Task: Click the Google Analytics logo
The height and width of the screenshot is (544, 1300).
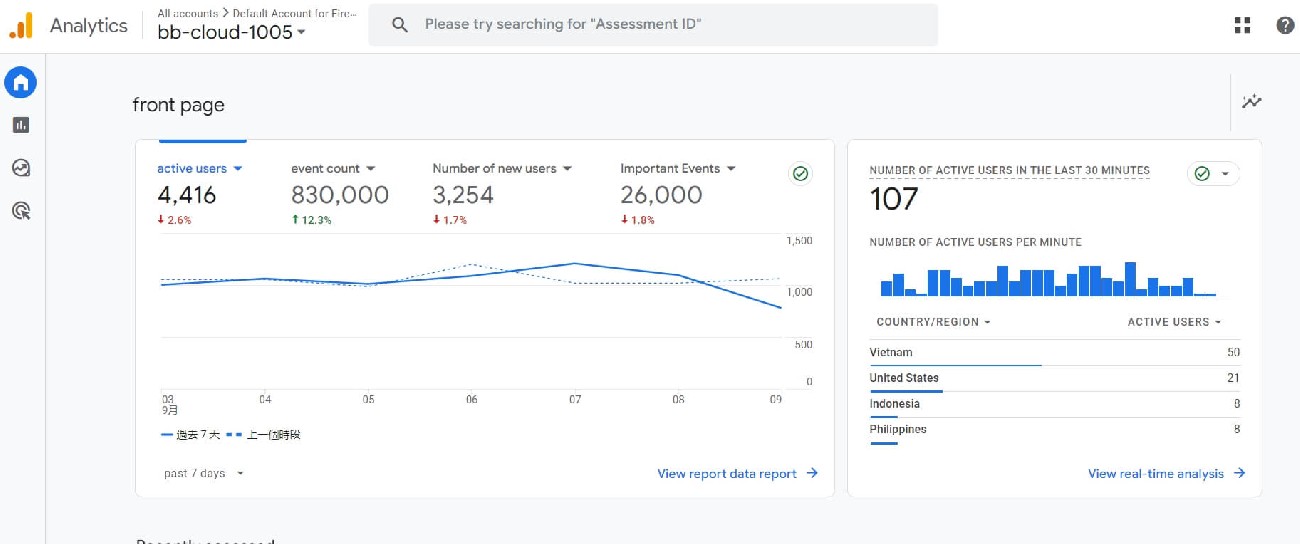Action: tap(21, 26)
